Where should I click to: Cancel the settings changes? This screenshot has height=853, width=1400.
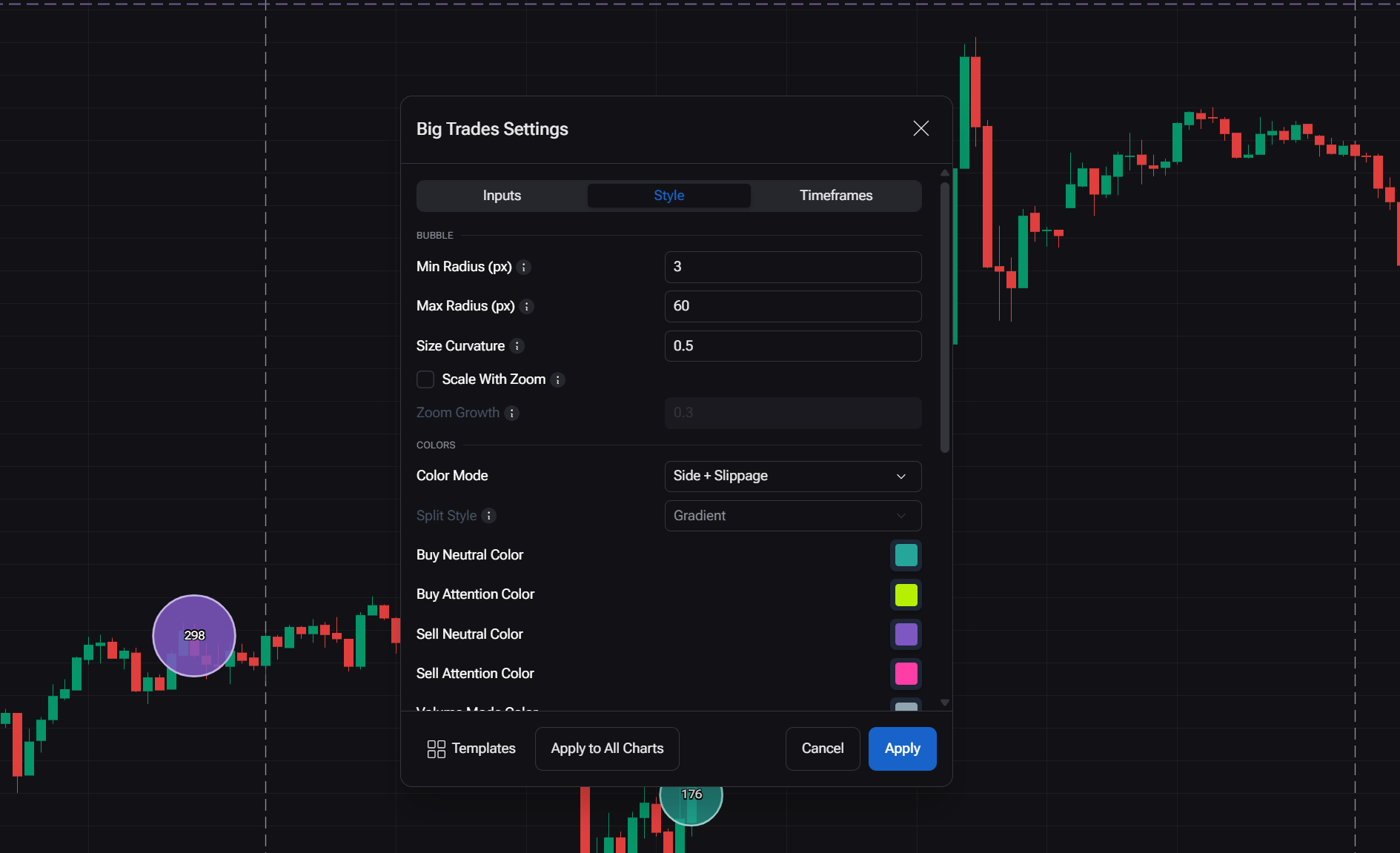click(823, 749)
